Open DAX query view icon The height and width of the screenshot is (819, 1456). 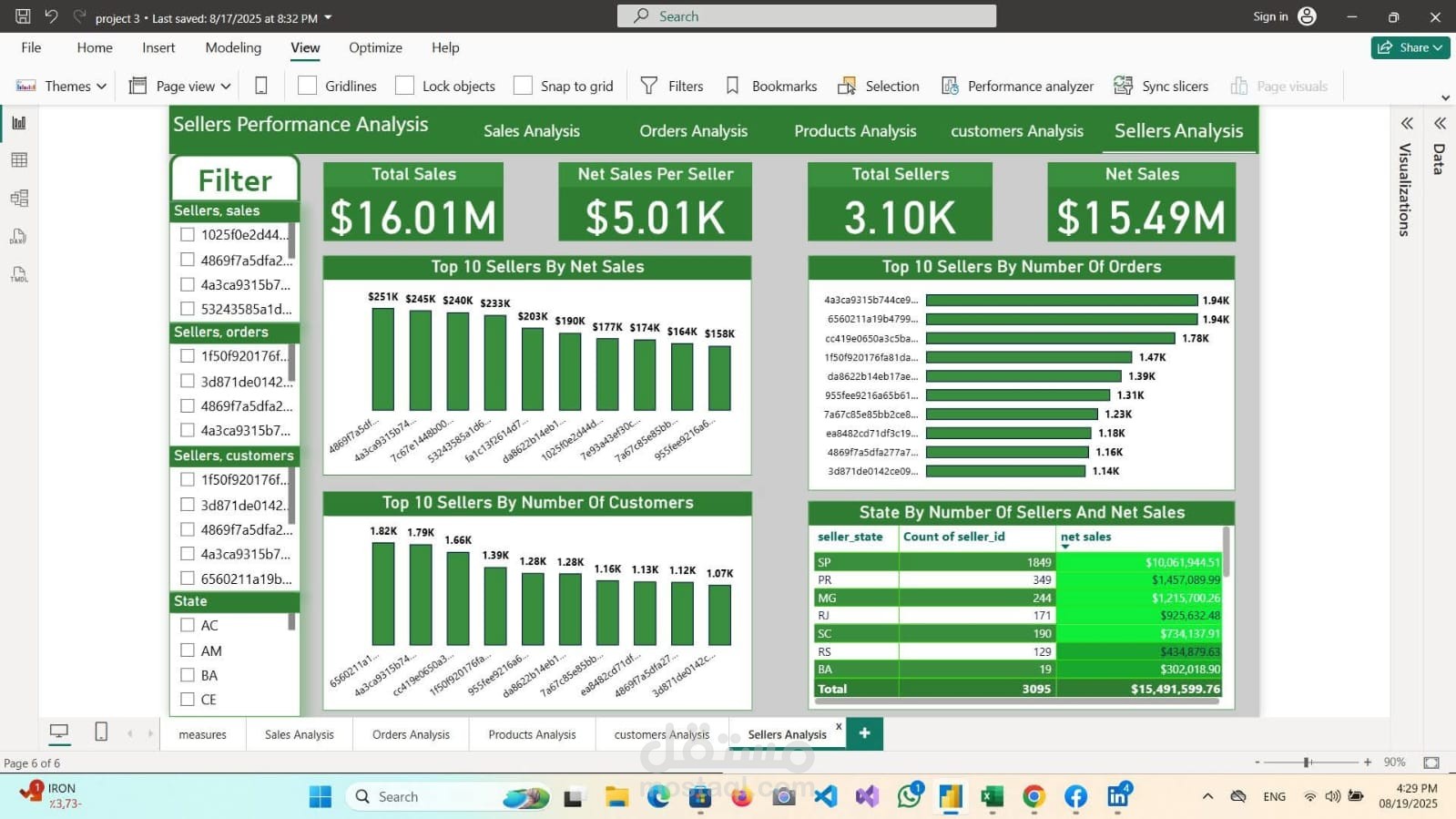[19, 237]
